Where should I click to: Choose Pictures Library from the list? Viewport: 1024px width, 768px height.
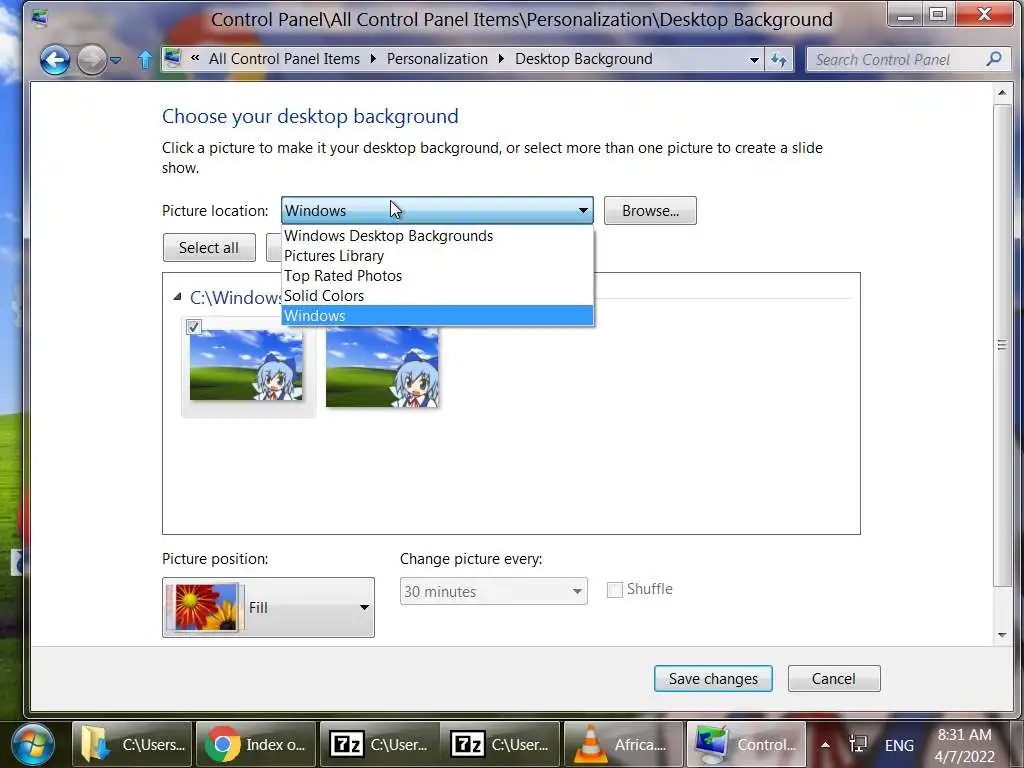pyautogui.click(x=438, y=256)
